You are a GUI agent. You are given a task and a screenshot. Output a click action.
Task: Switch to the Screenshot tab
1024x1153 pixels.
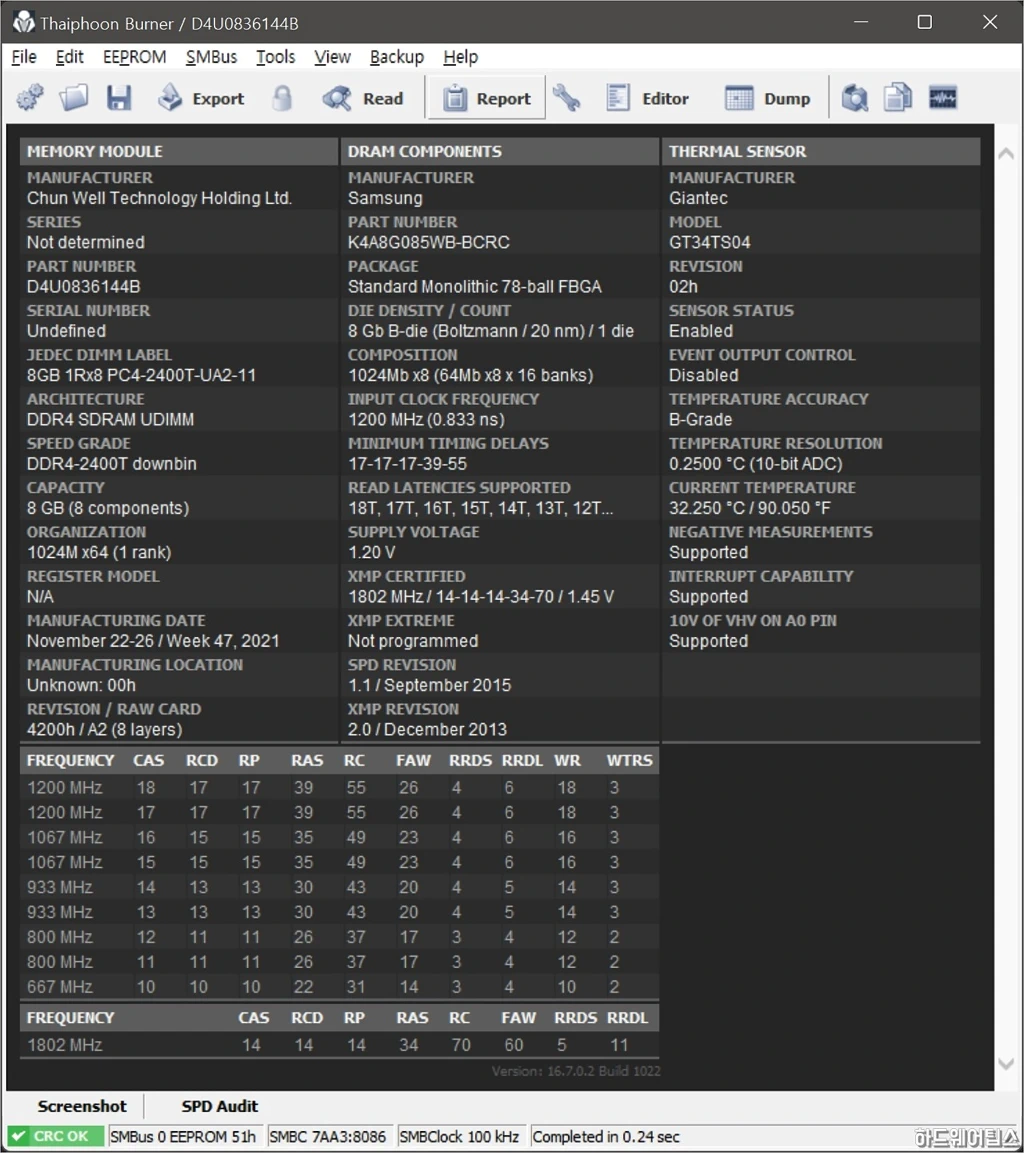coord(82,1106)
